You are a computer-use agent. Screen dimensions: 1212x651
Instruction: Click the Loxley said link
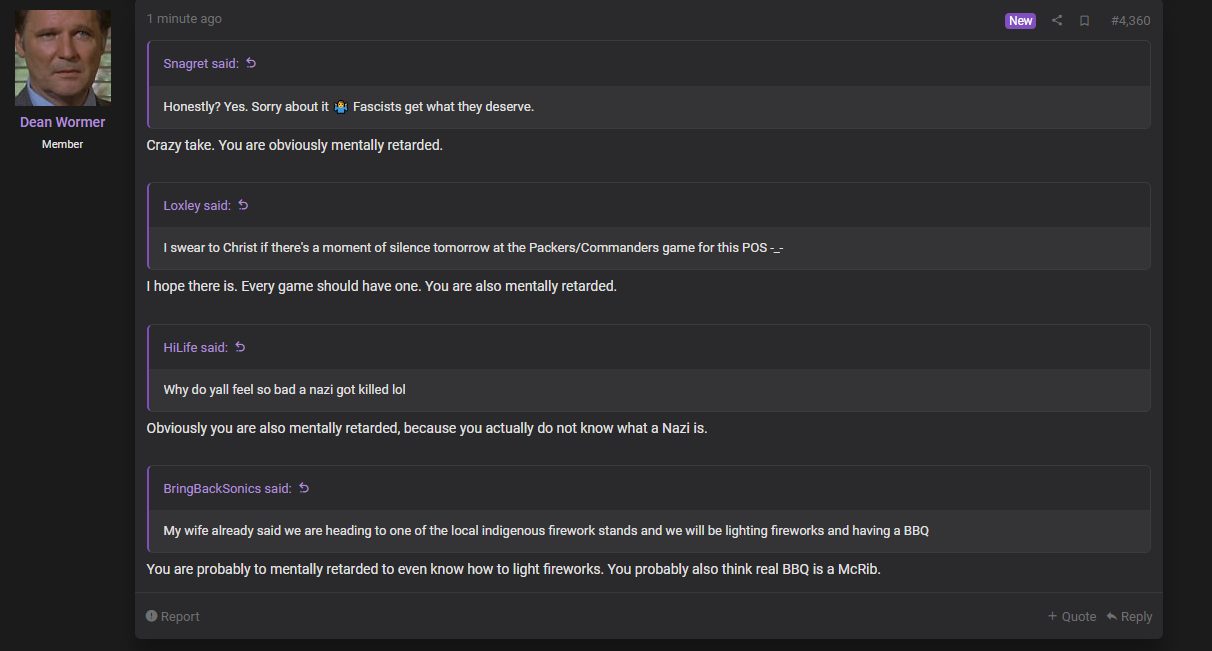point(197,205)
